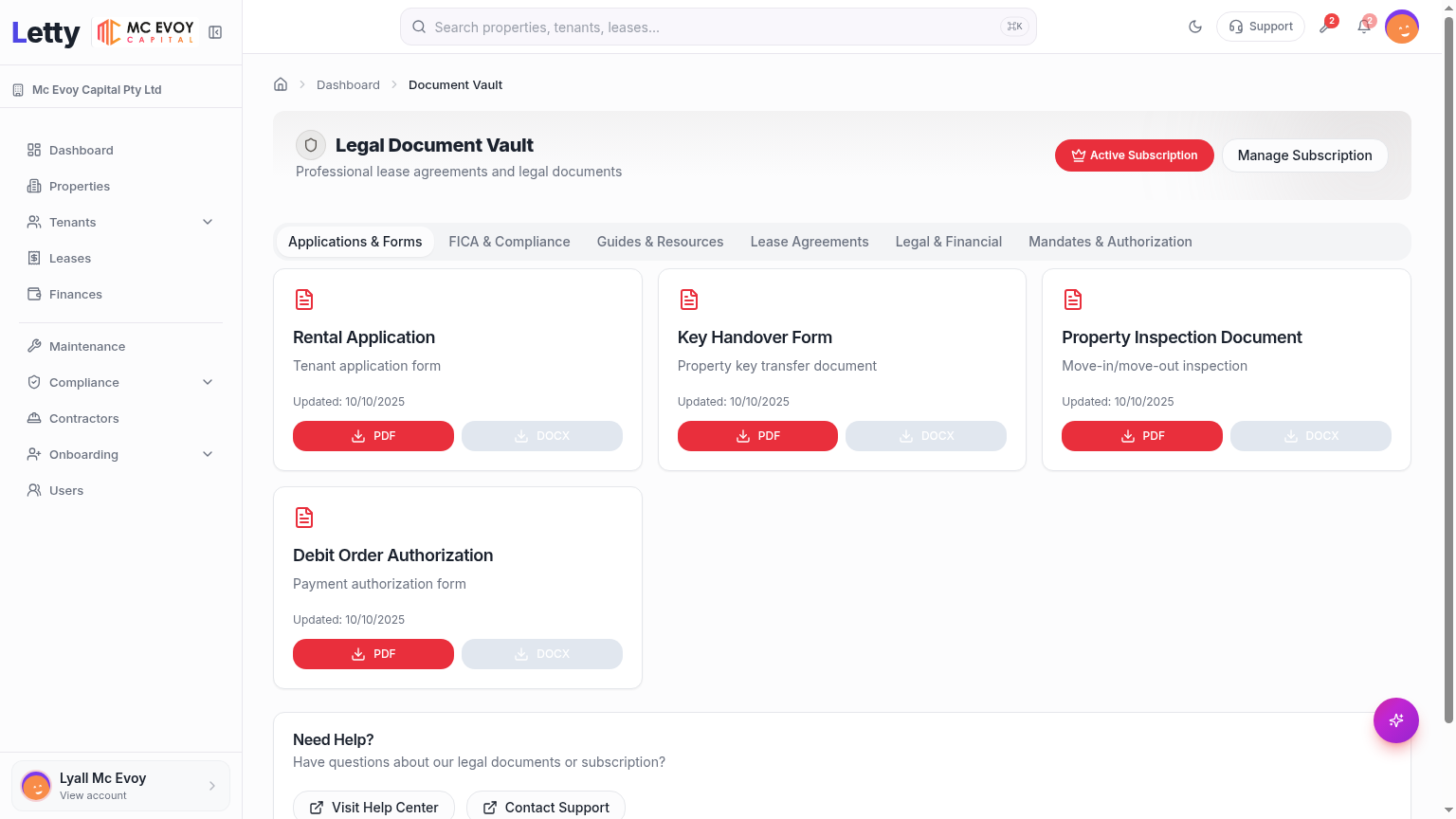Image resolution: width=1456 pixels, height=819 pixels.
Task: Click the shield icon beside Legal Document Vault
Action: pyautogui.click(x=311, y=145)
